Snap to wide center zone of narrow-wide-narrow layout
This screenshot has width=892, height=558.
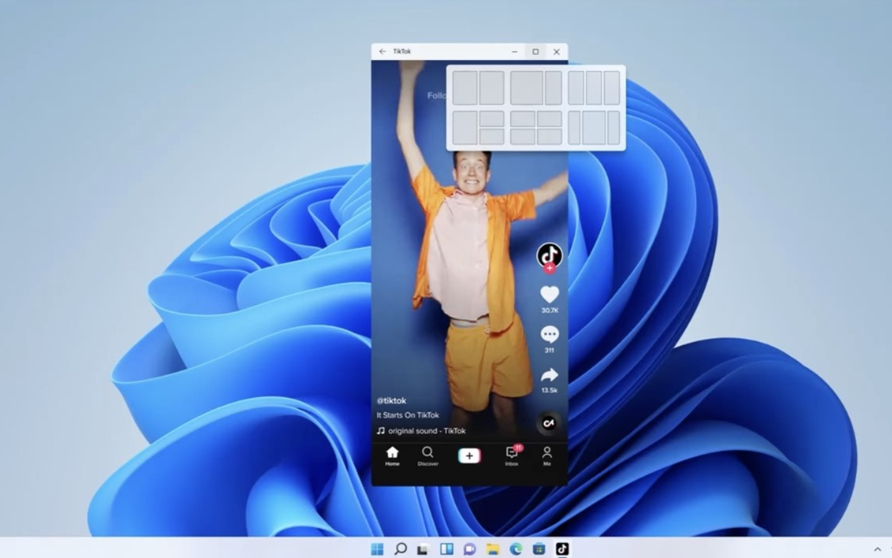tap(594, 128)
